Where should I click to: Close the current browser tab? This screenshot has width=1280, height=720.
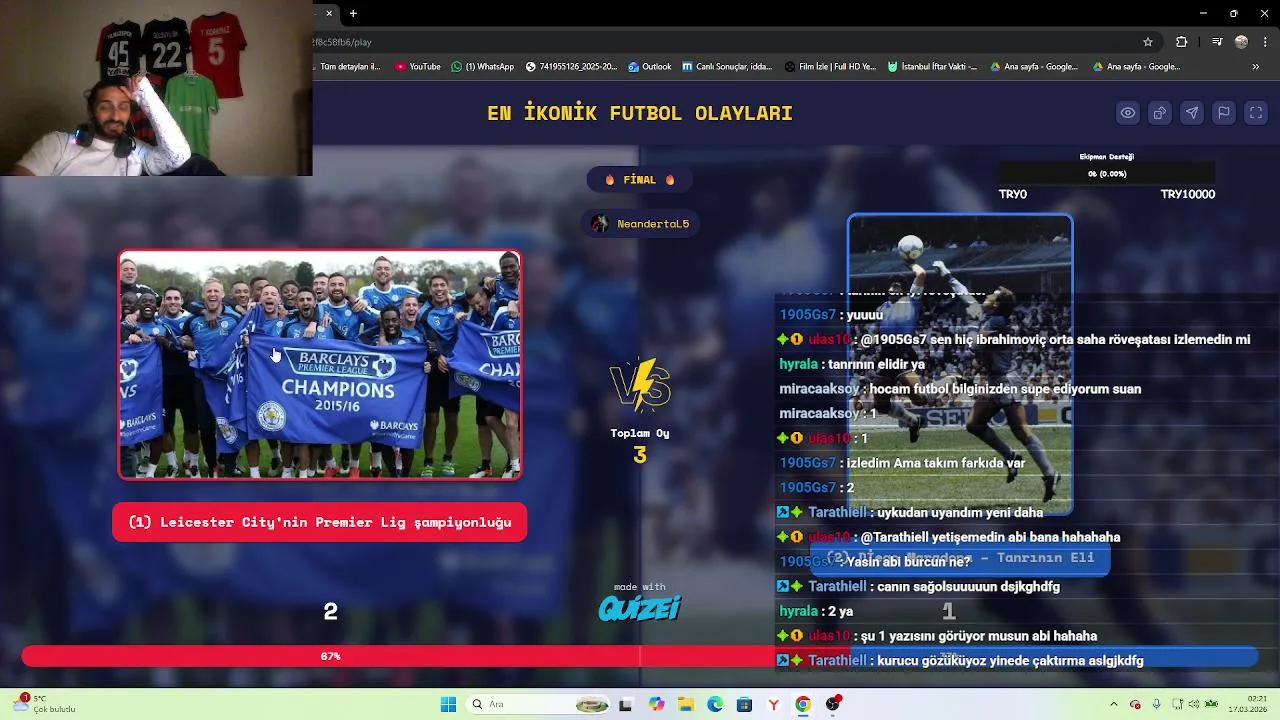[329, 13]
